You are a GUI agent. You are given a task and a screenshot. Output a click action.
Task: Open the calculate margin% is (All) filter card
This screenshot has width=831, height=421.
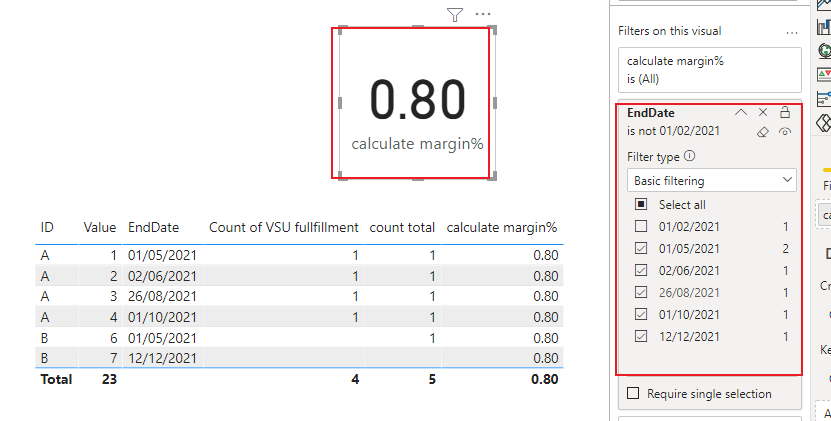tap(710, 70)
